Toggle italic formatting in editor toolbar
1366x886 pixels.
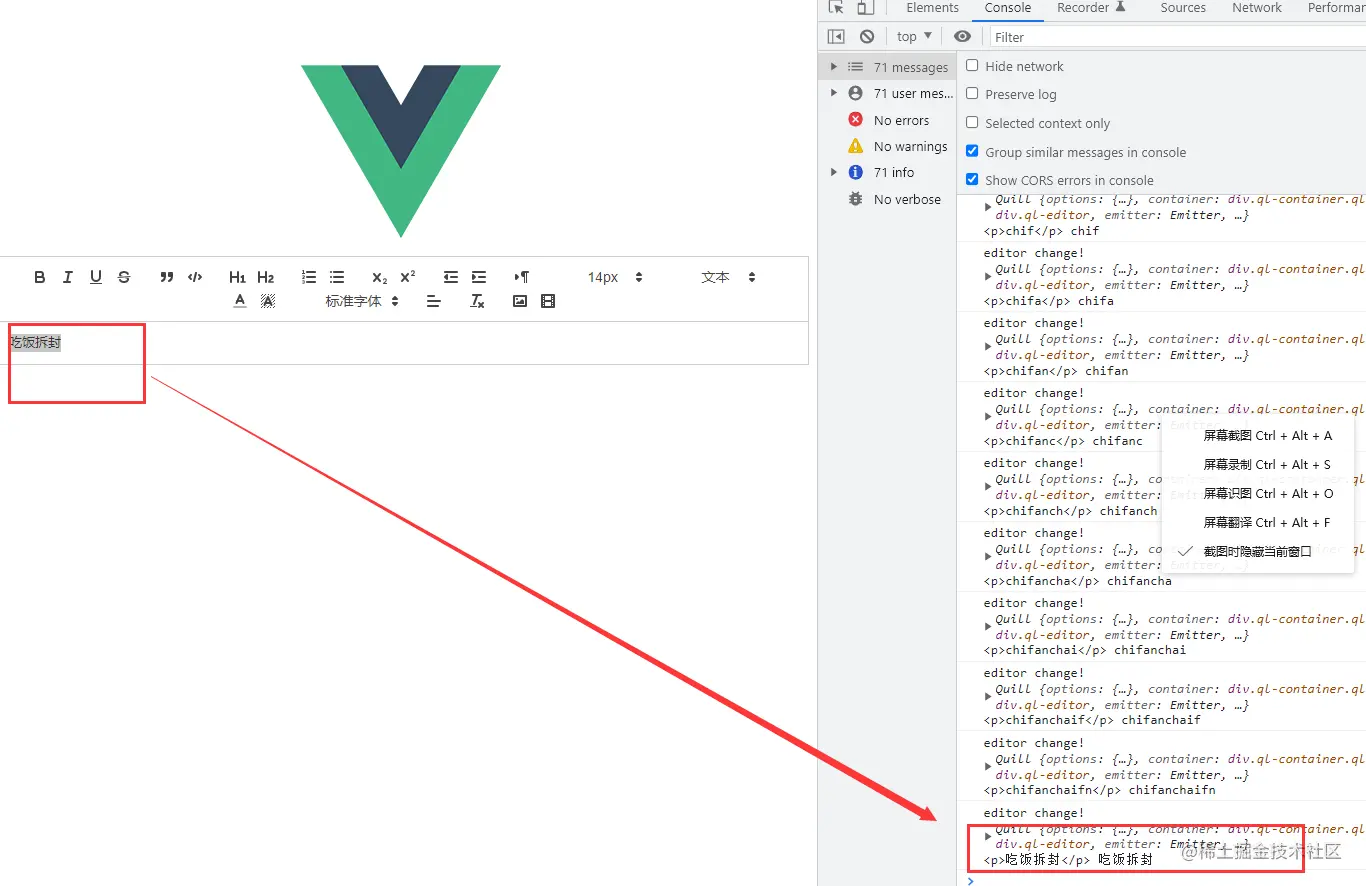click(x=68, y=277)
